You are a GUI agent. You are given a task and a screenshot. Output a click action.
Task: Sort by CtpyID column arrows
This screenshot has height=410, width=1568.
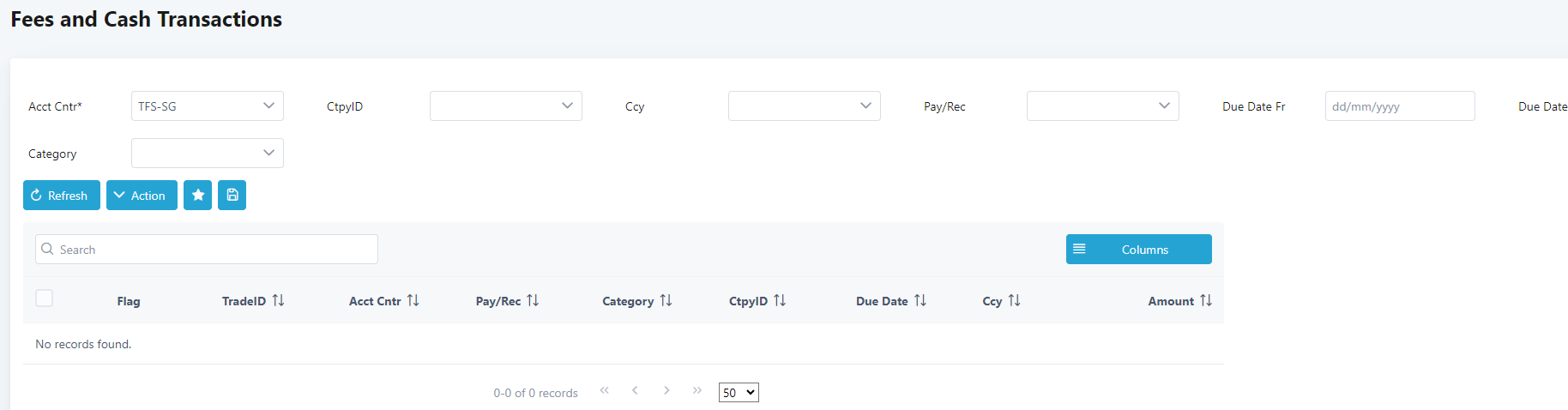(x=779, y=300)
